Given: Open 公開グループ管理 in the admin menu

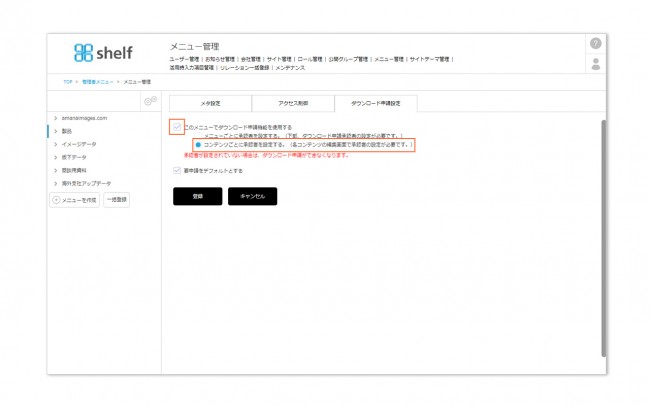Looking at the screenshot, I should click(x=348, y=59).
